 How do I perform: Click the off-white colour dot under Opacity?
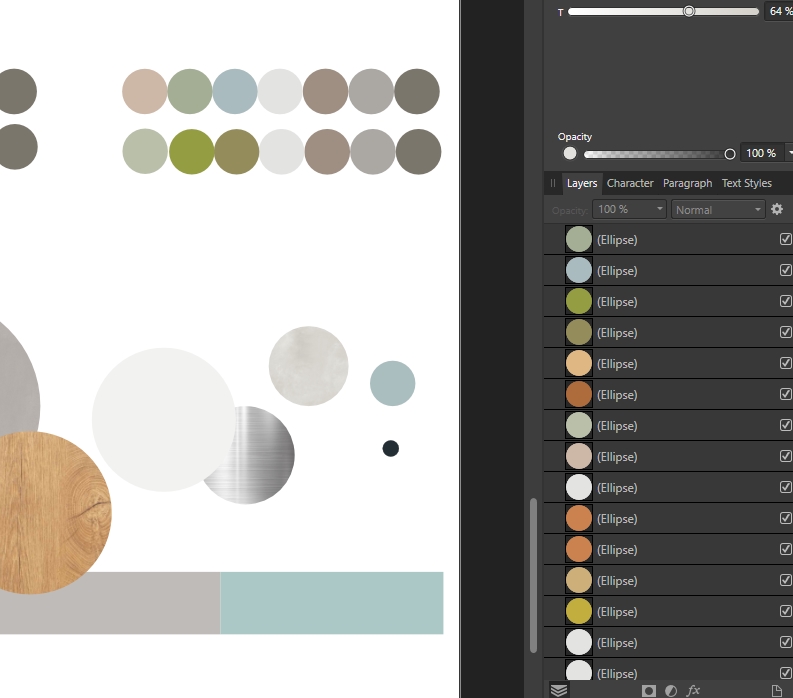pyautogui.click(x=570, y=153)
